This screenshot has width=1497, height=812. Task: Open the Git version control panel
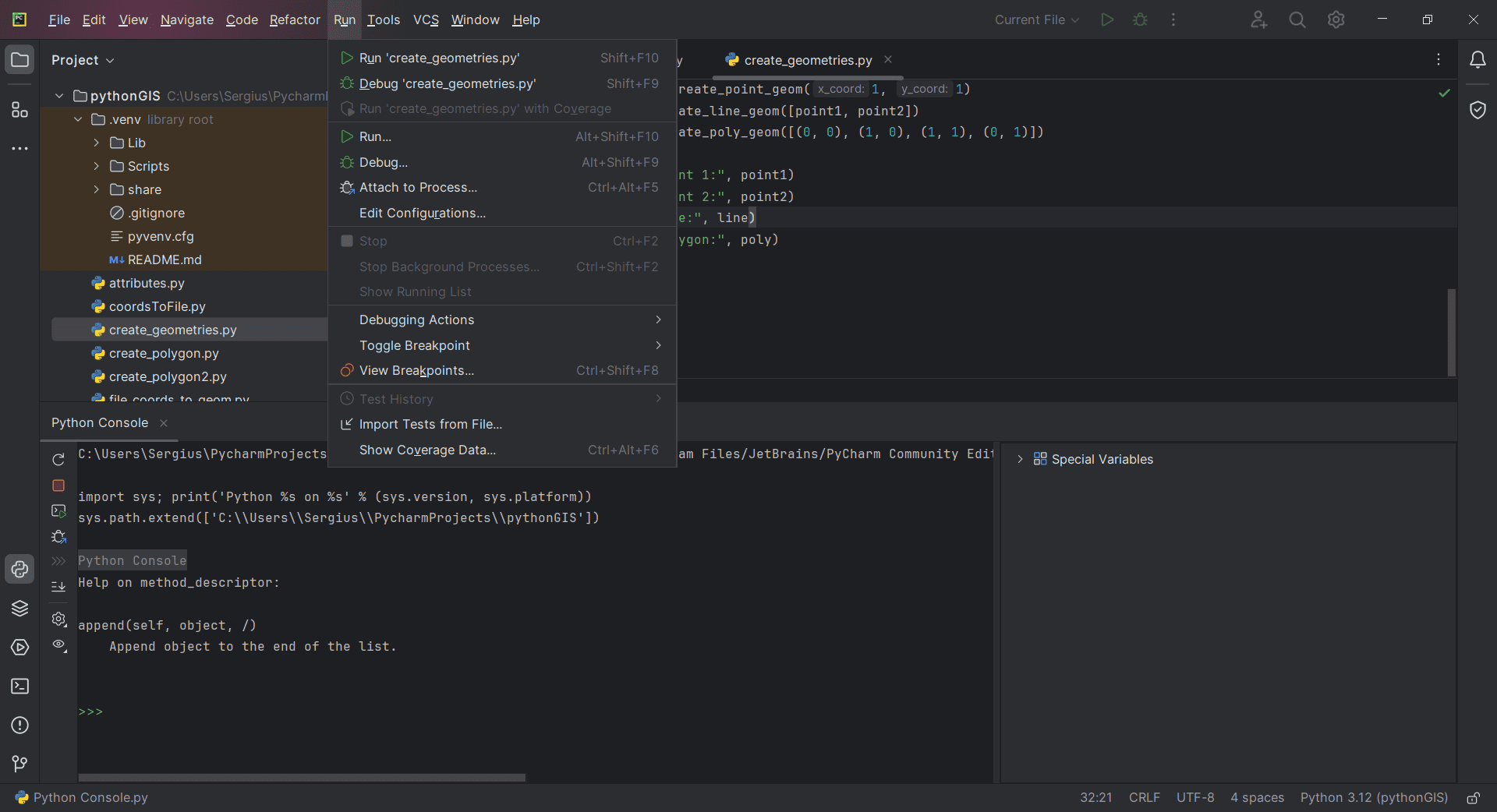(x=19, y=764)
